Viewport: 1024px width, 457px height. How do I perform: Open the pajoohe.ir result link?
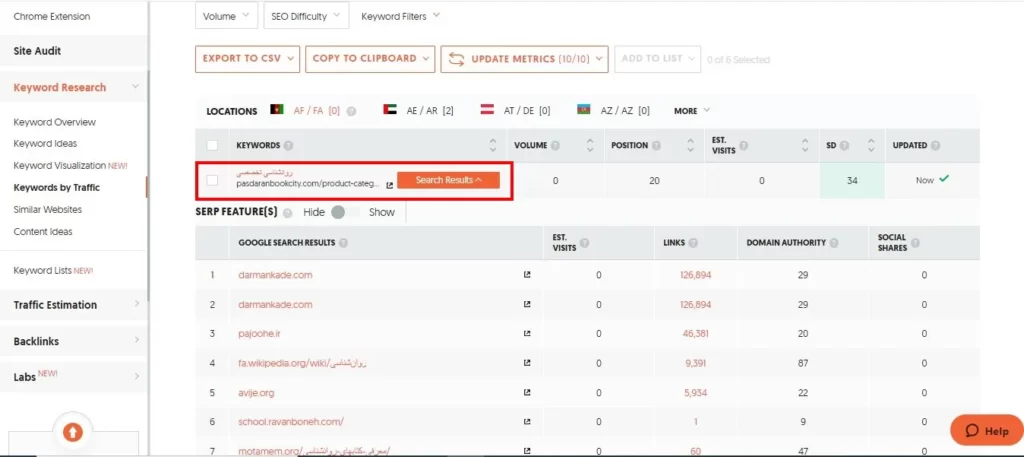click(x=259, y=334)
